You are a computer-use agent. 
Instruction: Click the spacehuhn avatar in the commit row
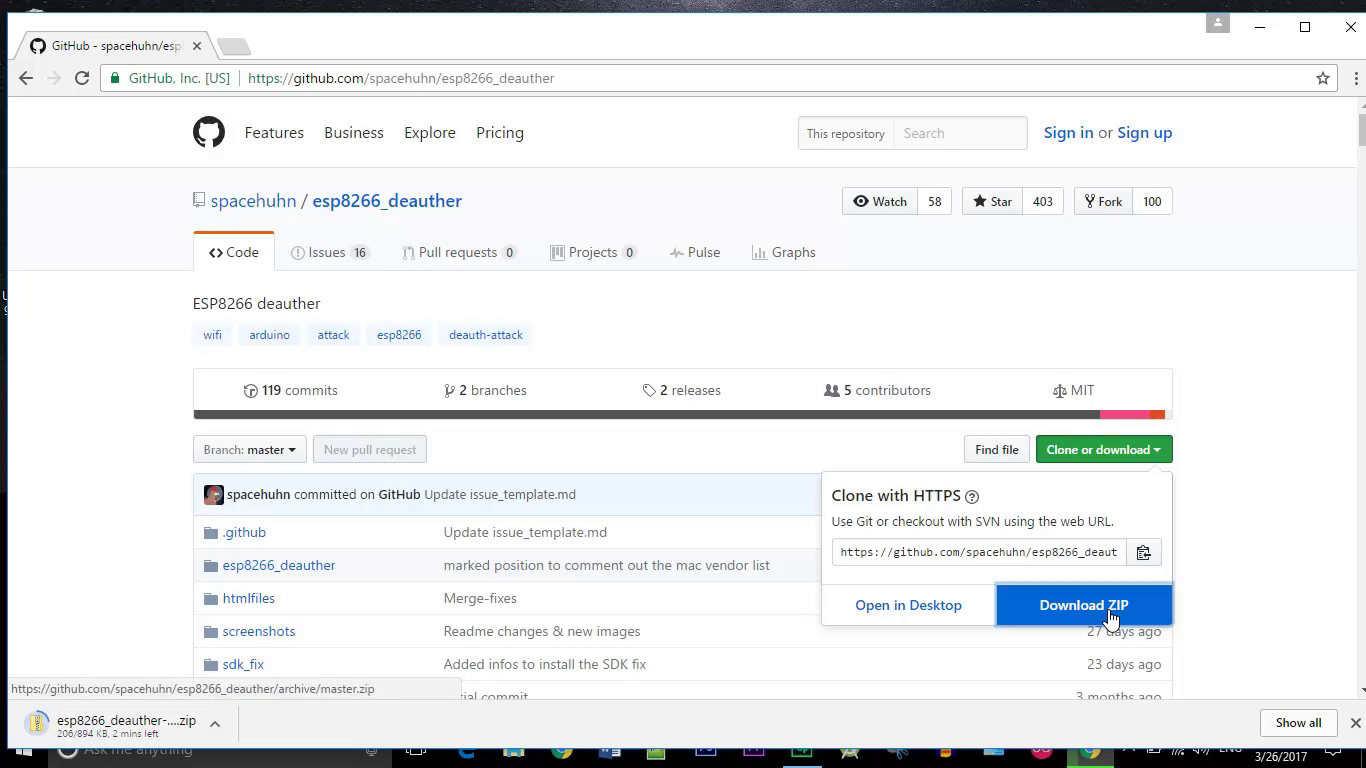coord(214,495)
